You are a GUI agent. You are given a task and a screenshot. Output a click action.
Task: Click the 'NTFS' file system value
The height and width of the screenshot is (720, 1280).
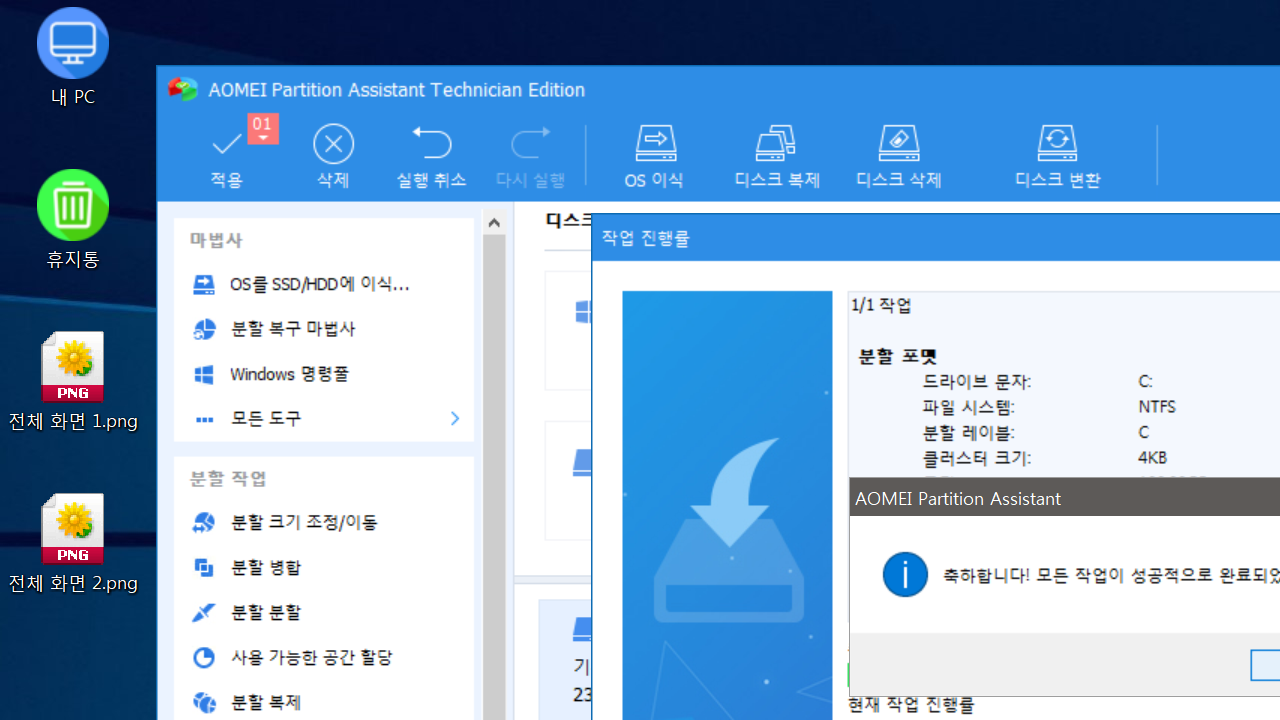pos(1157,407)
